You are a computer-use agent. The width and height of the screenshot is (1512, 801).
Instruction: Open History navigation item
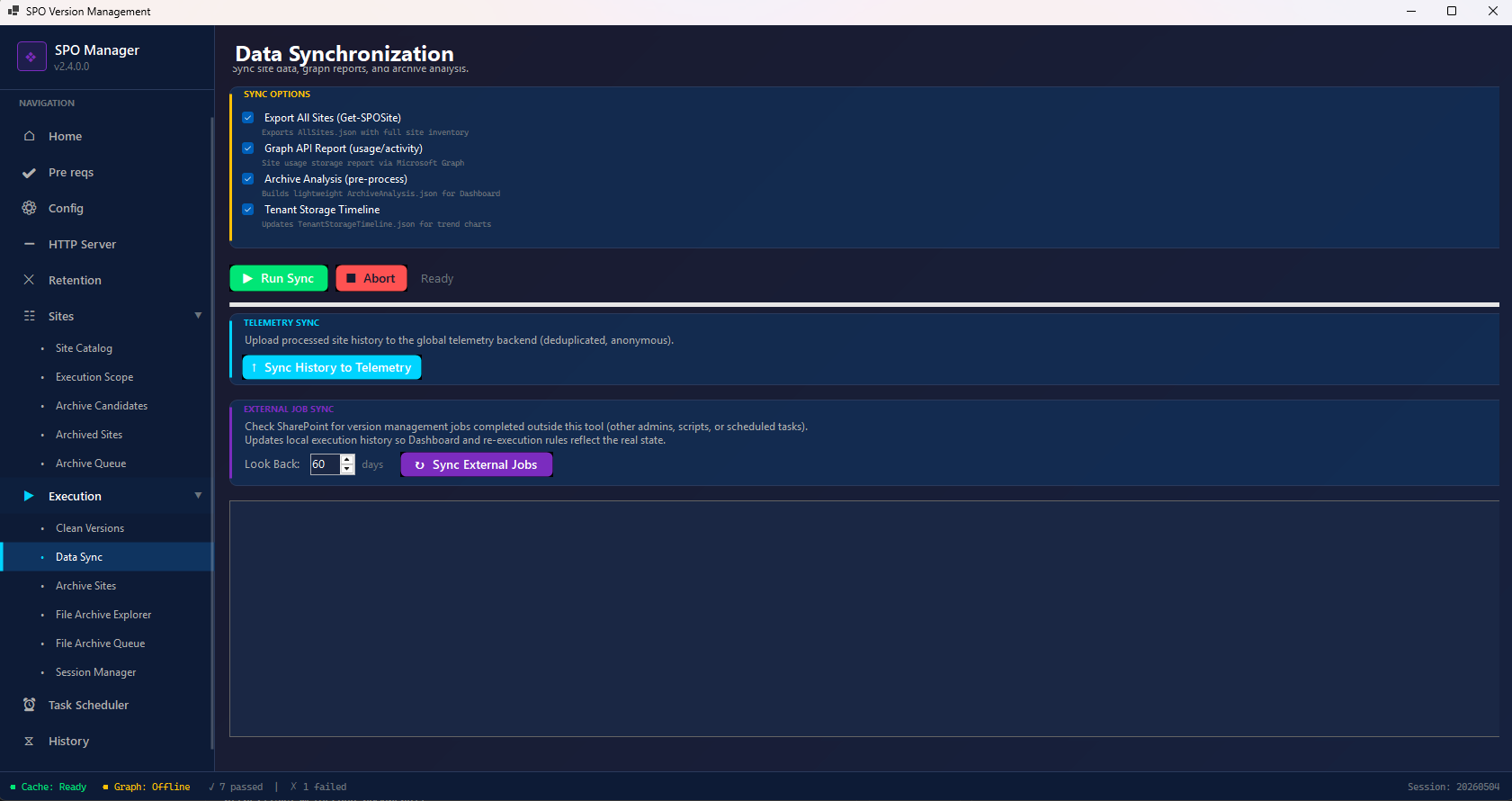pos(106,741)
